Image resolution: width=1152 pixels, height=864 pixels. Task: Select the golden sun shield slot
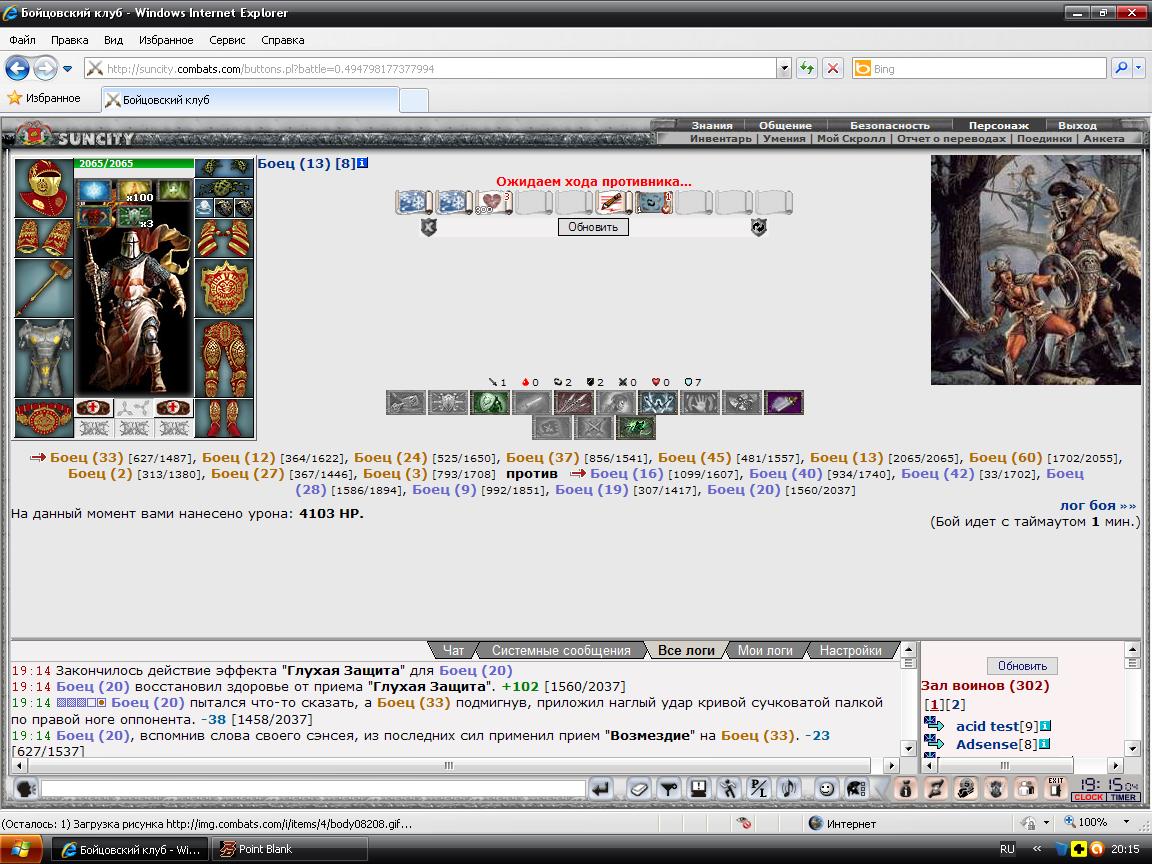point(224,288)
